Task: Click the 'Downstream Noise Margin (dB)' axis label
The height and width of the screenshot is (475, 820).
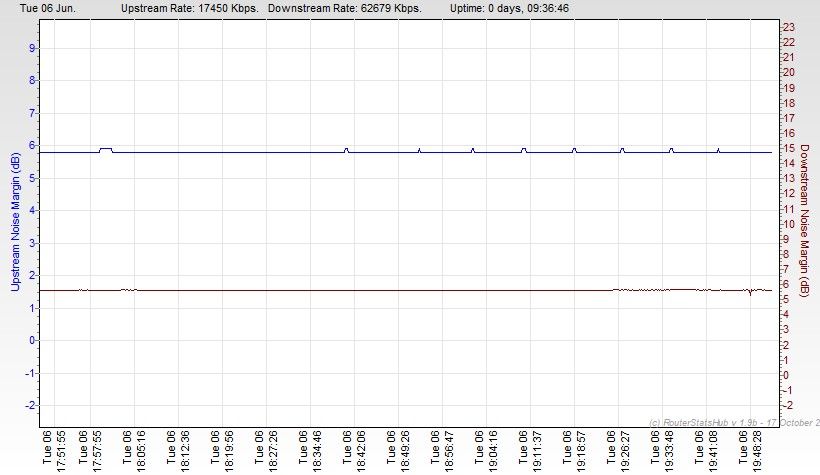Action: click(804, 220)
